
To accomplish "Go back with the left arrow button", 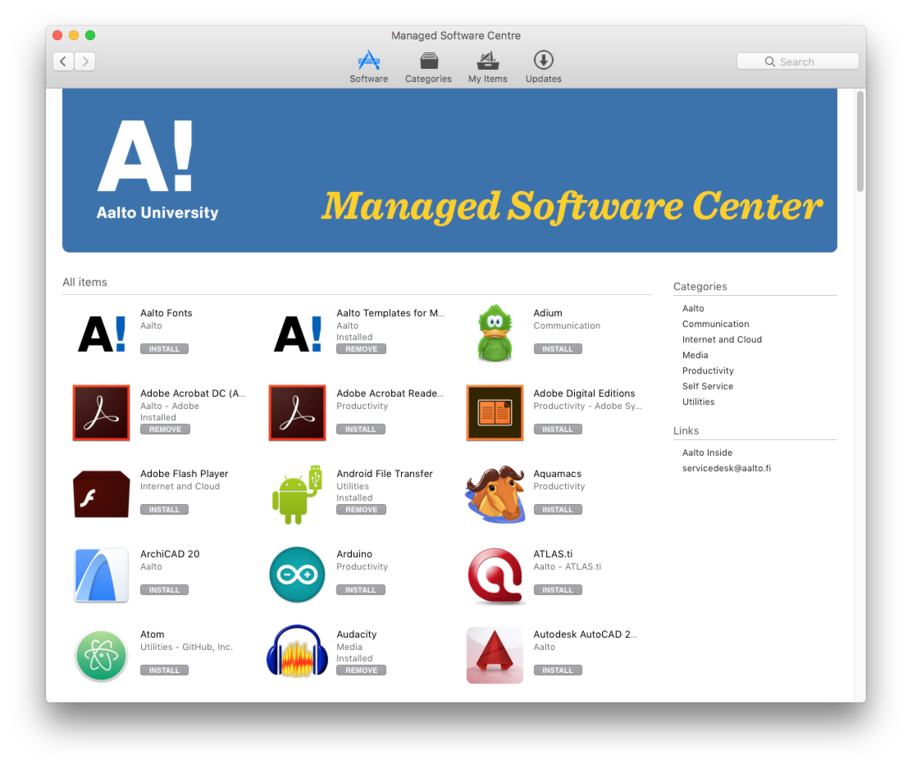I will pyautogui.click(x=63, y=62).
